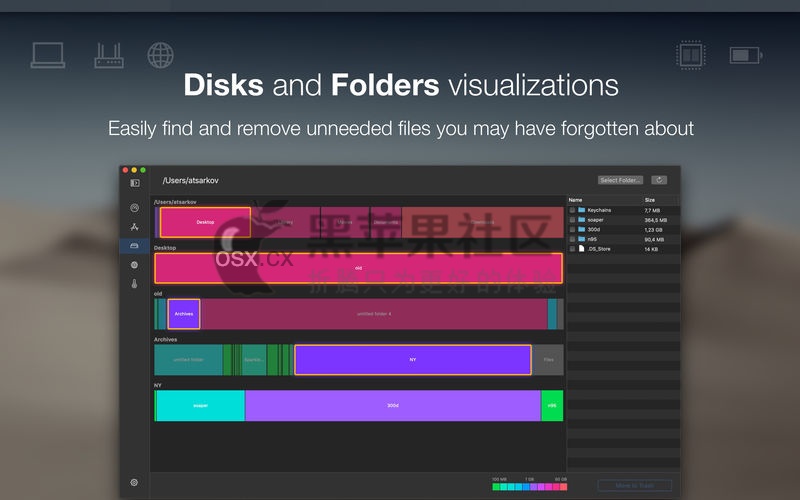The image size is (800, 500).
Task: Click the n95 folder icon in the list
Action: coord(582,239)
